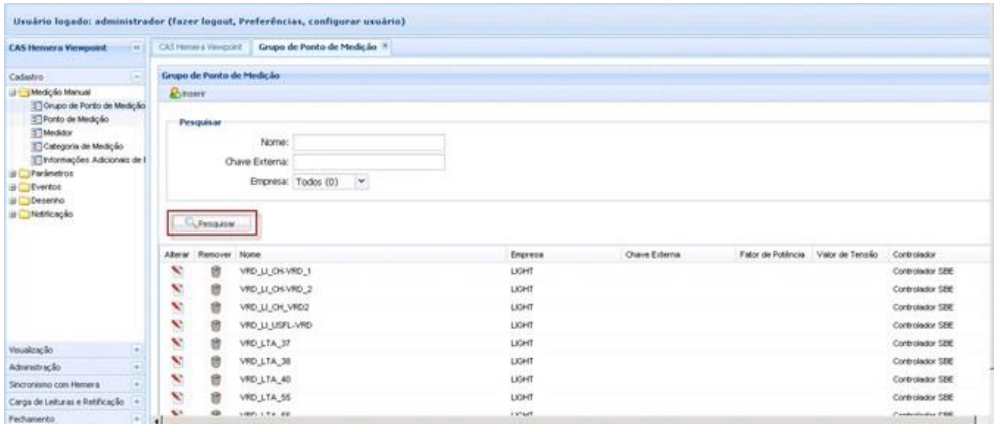
Task: Click the edit icon for VRD_LI_CH-VRD_1
Action: (x=176, y=272)
